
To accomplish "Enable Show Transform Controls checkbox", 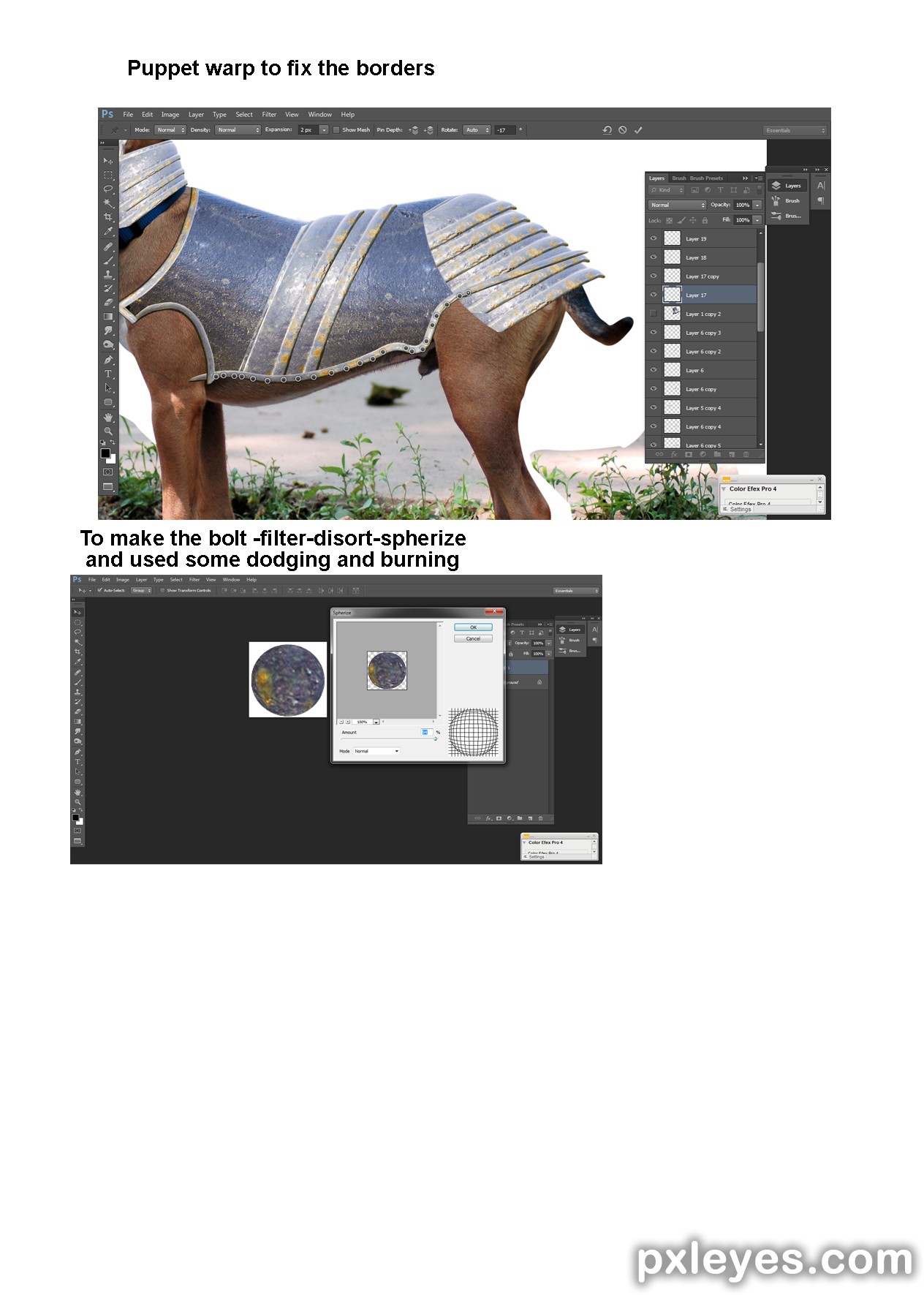I will 163,590.
